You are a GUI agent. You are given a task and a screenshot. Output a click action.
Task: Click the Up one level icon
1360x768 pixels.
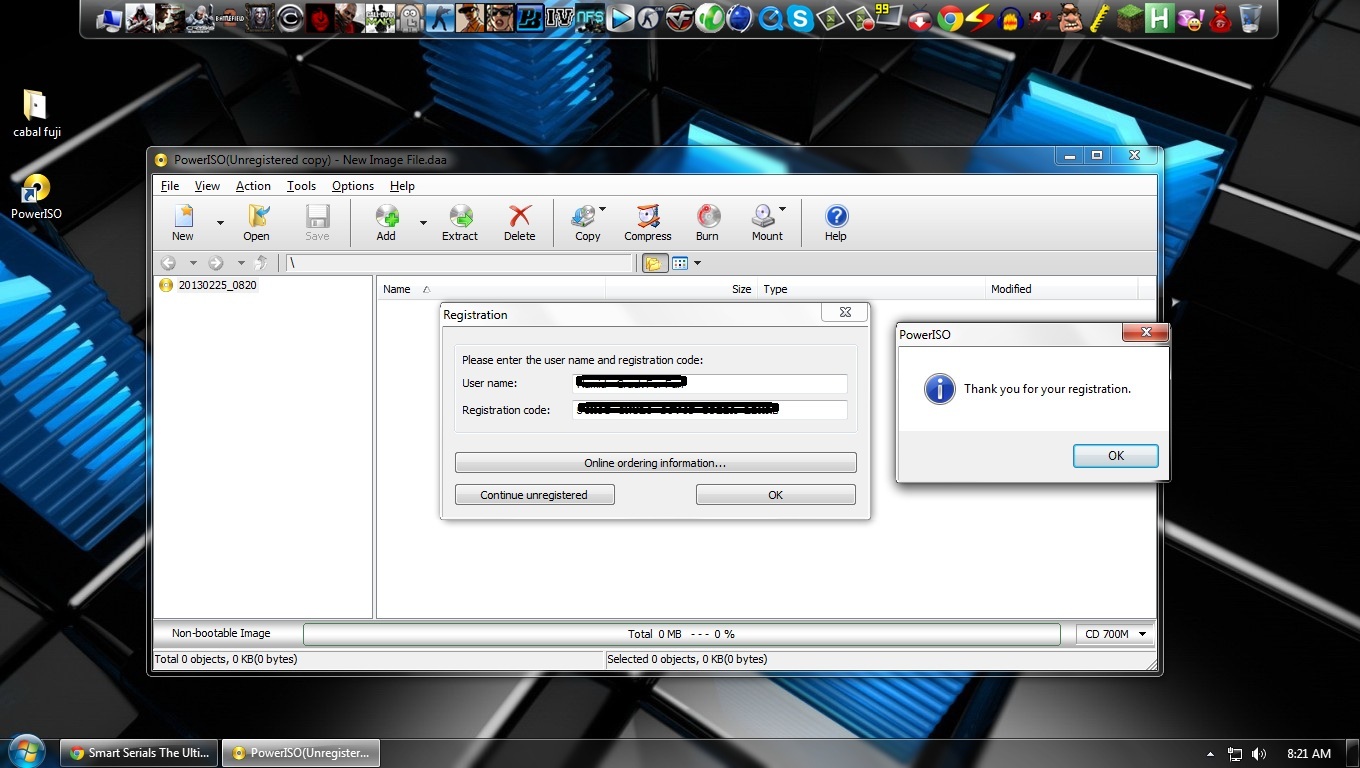261,263
